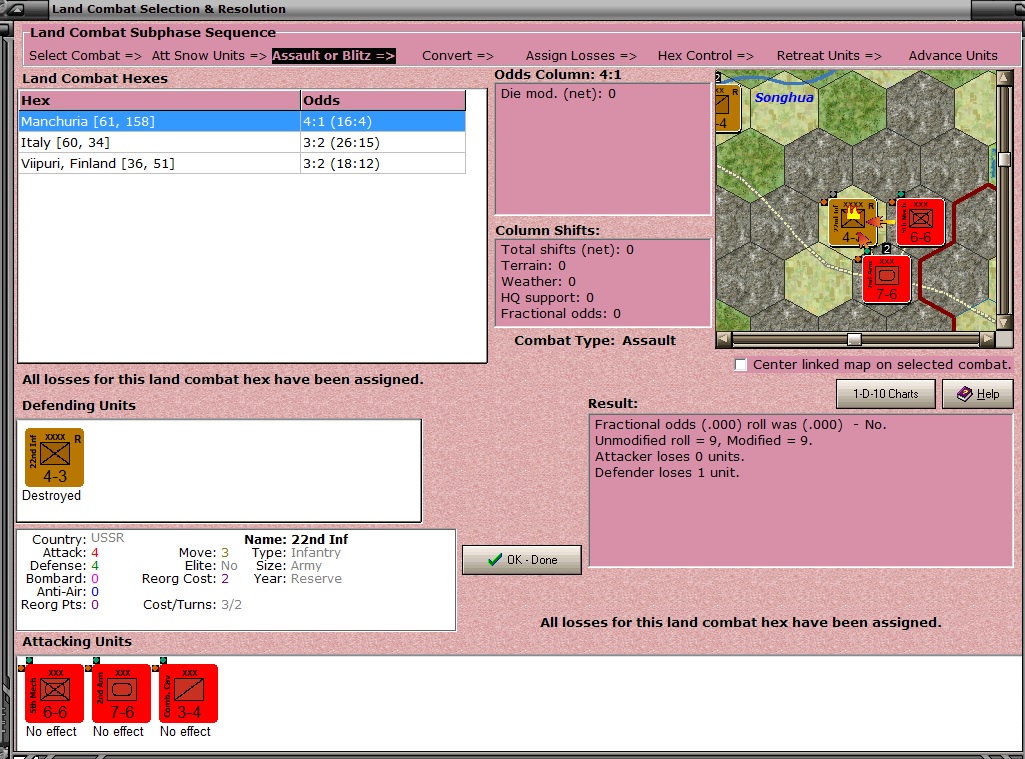This screenshot has height=759, width=1025.
Task: Click the map's scroll right arrow
Action: (987, 339)
